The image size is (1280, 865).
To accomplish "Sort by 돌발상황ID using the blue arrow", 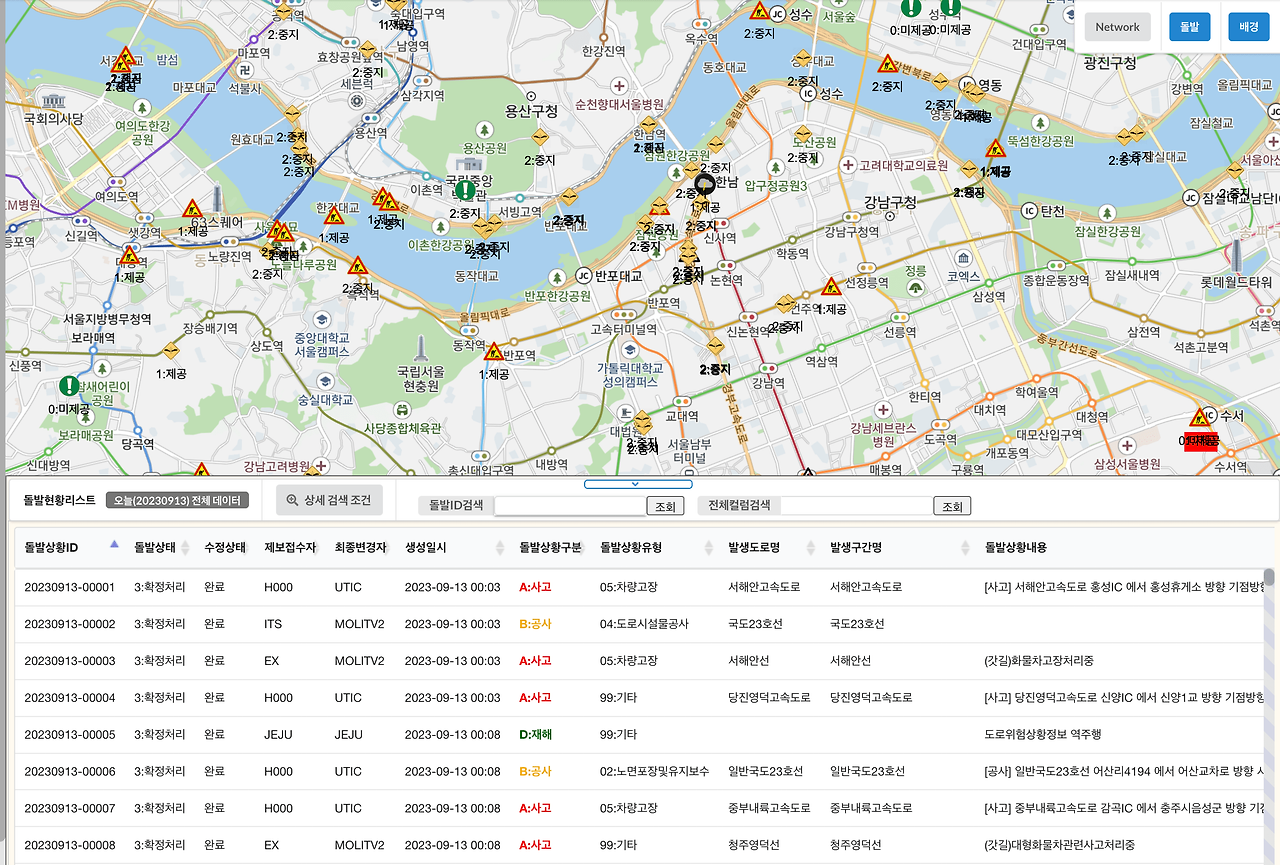I will [114, 544].
